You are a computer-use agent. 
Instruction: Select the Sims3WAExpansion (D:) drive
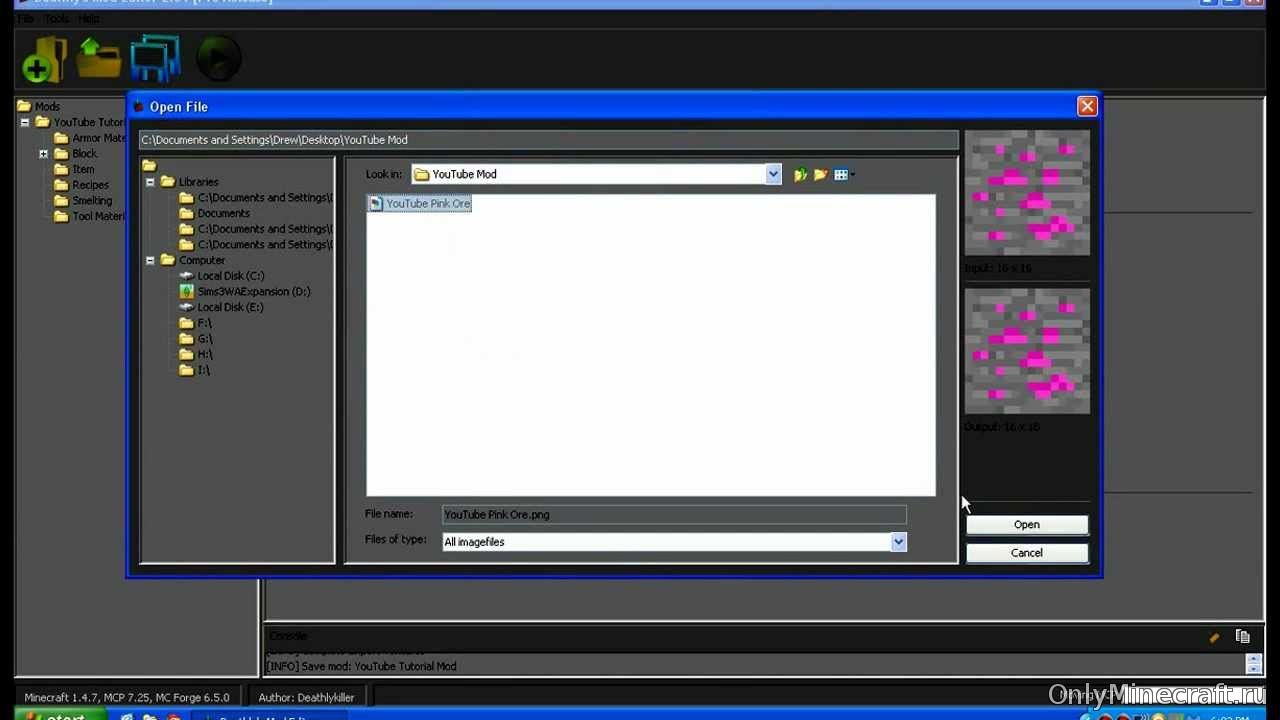click(253, 291)
